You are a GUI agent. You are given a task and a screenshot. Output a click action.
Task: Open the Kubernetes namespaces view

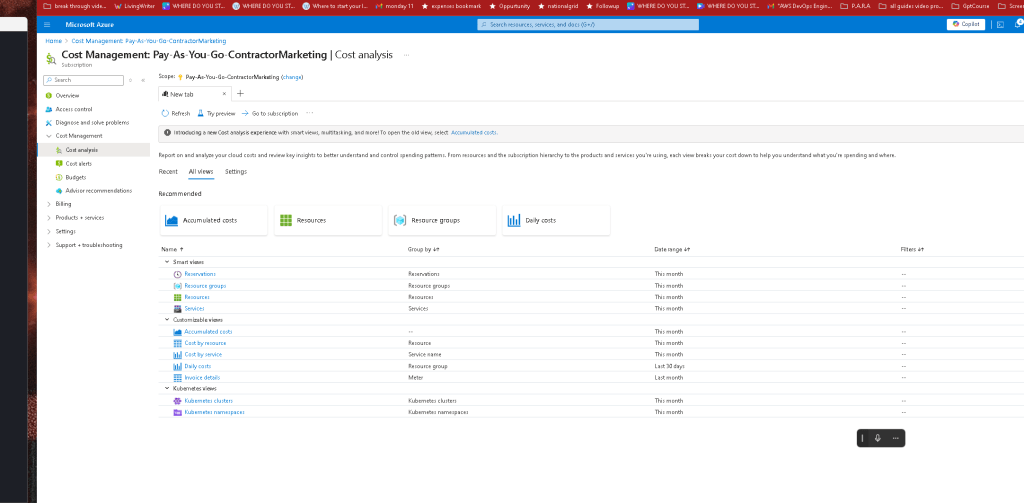(215, 412)
